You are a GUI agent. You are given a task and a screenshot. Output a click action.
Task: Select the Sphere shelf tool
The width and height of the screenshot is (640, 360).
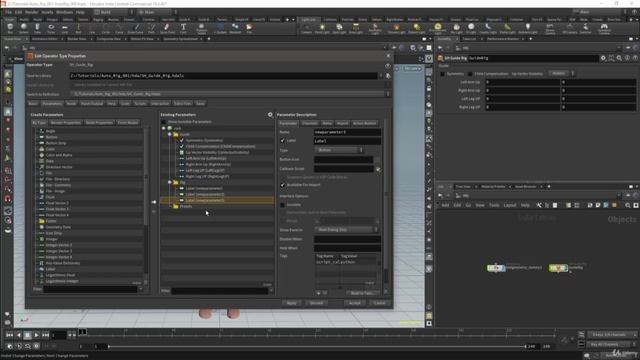pyautogui.click(x=24, y=29)
